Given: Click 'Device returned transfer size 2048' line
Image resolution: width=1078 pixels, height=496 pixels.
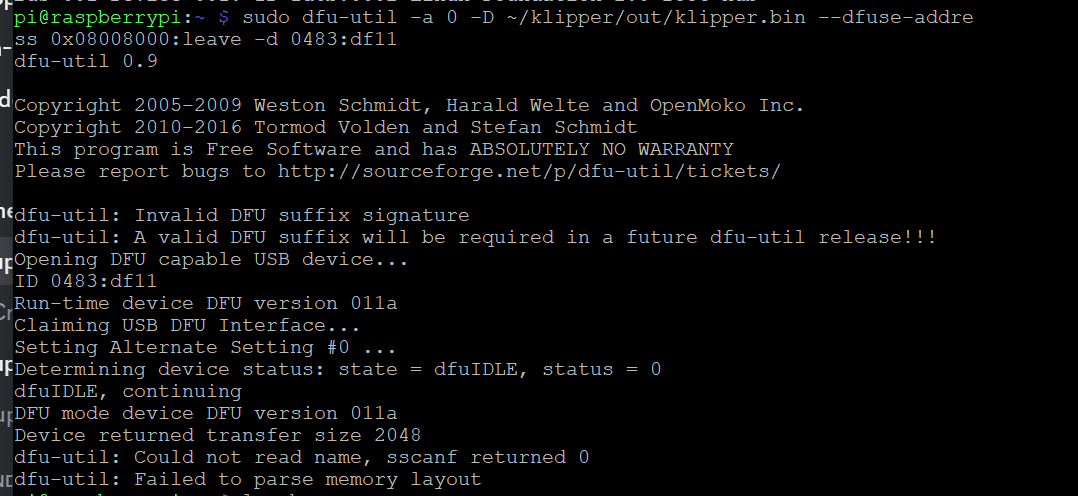Looking at the screenshot, I should 218,435.
